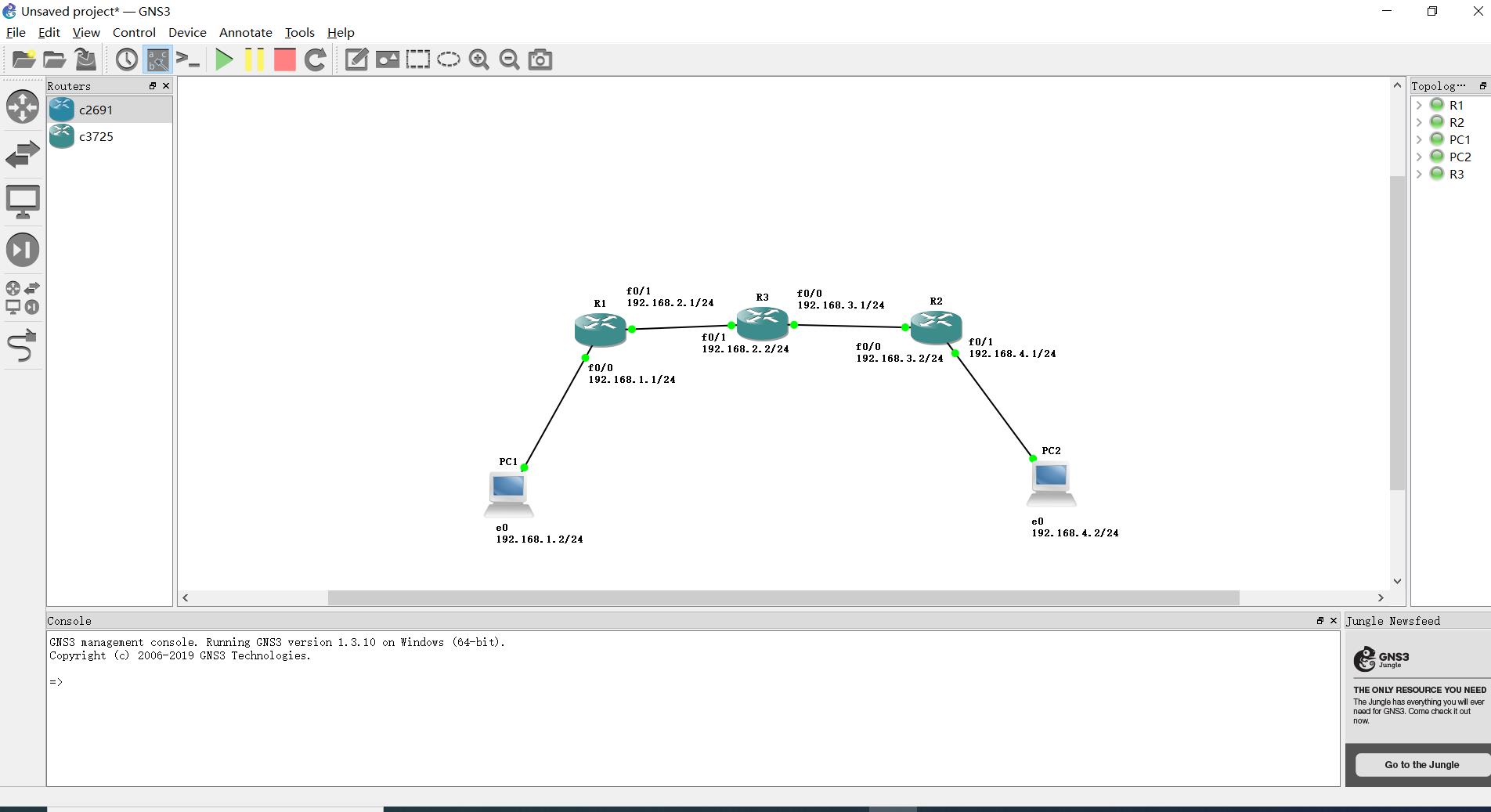The height and width of the screenshot is (812, 1491).
Task: Expand the R3 node in Topology Summary
Action: (x=1420, y=174)
